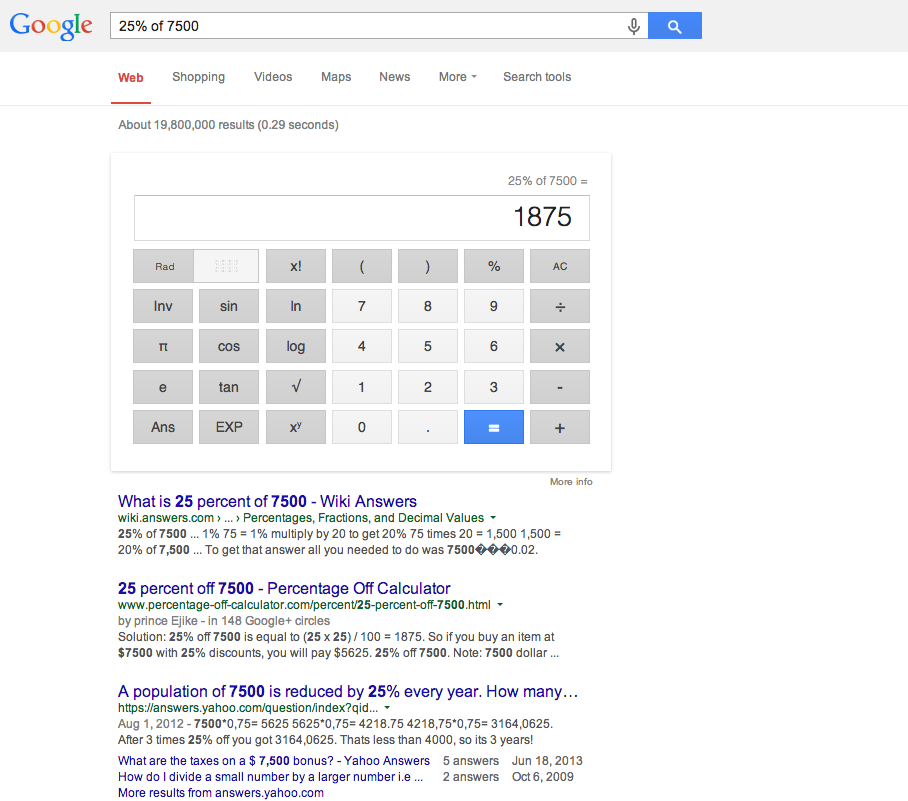
Task: Switch calculator to Rad mode
Action: click(164, 266)
